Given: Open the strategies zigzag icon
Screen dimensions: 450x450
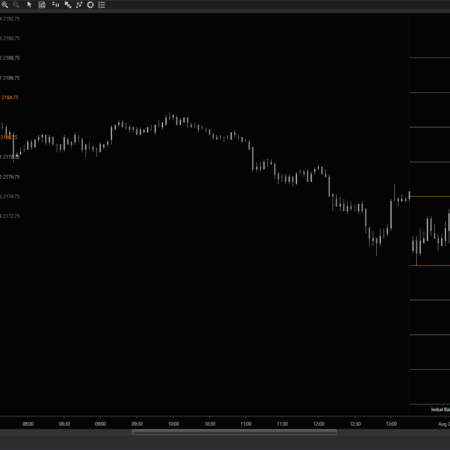Looking at the screenshot, I should (x=79, y=5).
